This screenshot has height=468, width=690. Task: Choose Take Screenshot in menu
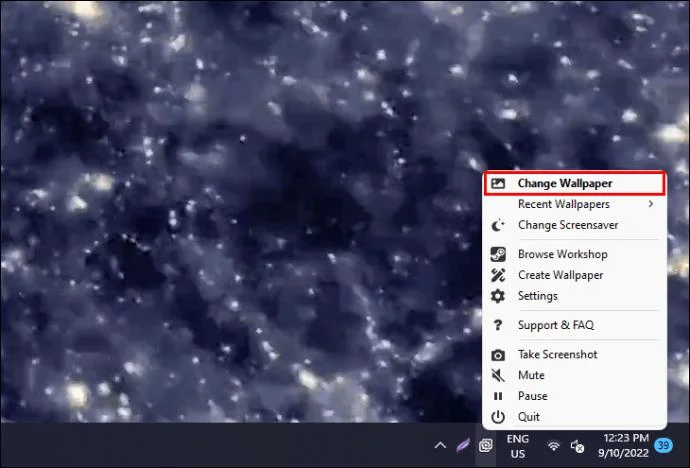pyautogui.click(x=574, y=355)
